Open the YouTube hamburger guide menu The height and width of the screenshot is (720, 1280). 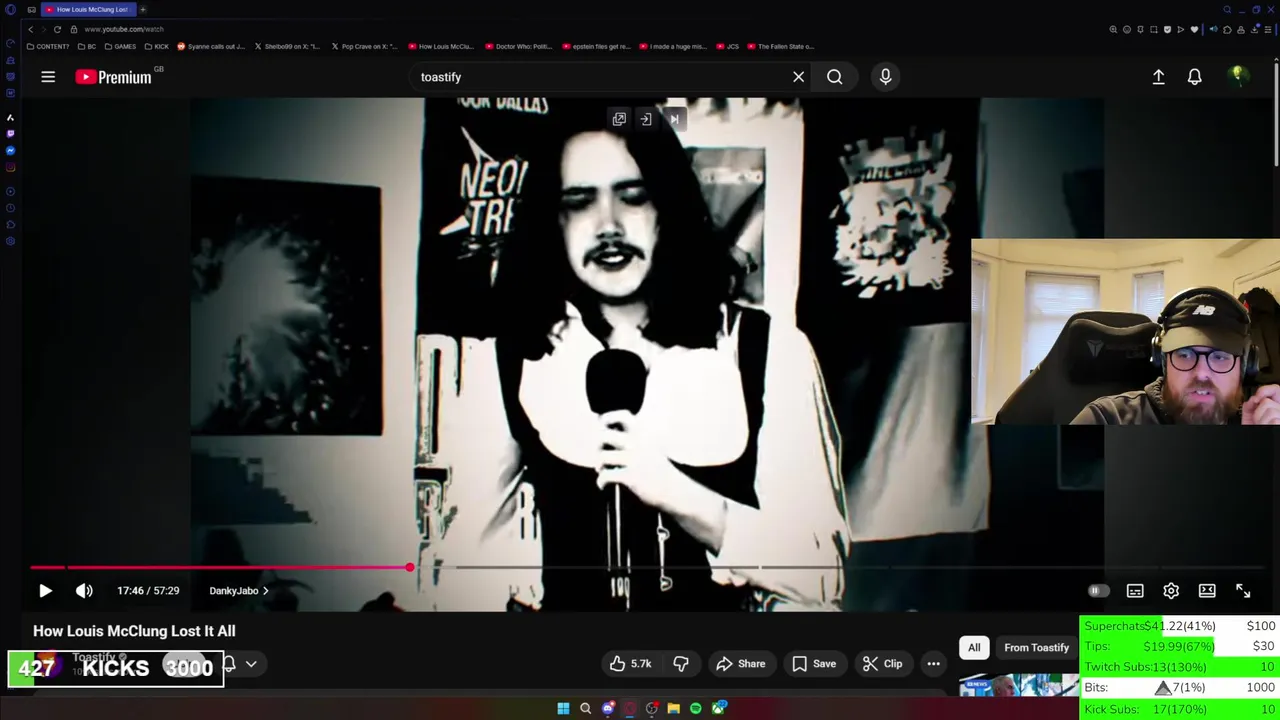click(48, 77)
